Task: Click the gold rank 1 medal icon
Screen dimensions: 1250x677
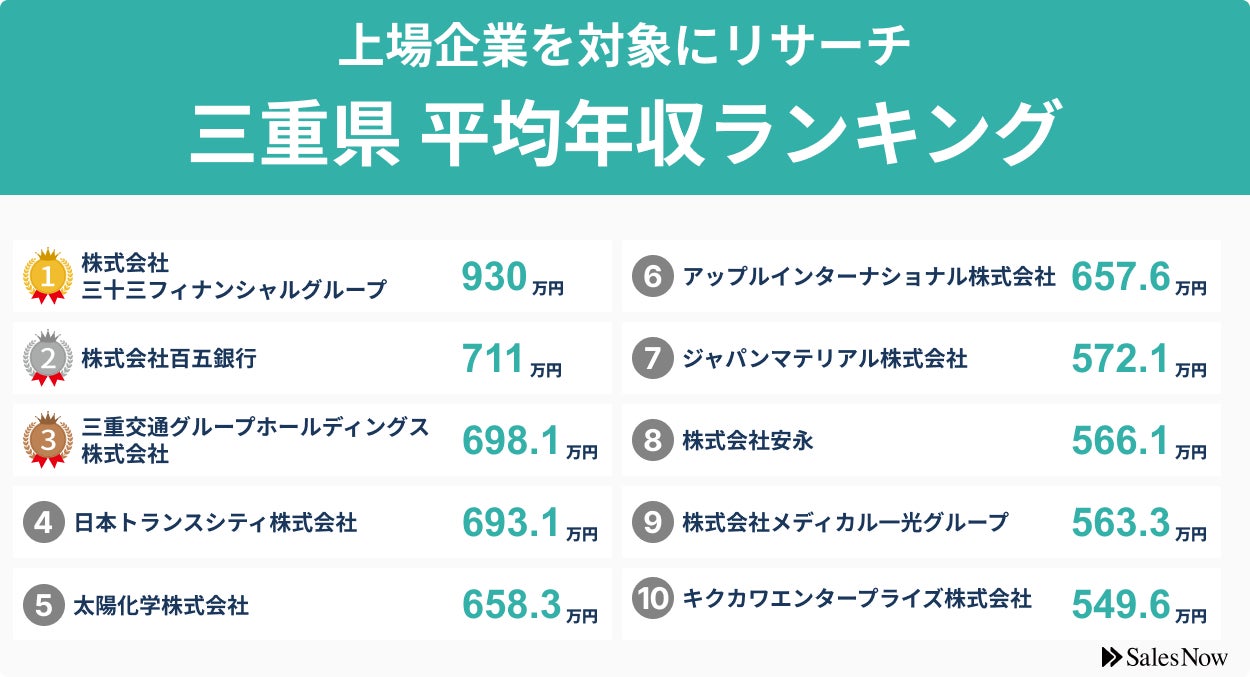Action: coord(47,276)
